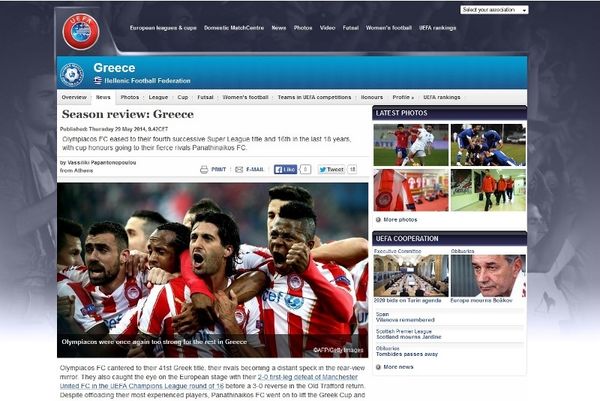This screenshot has width=600, height=401.
Task: Click the Facebook like count box
Action: tap(305, 169)
